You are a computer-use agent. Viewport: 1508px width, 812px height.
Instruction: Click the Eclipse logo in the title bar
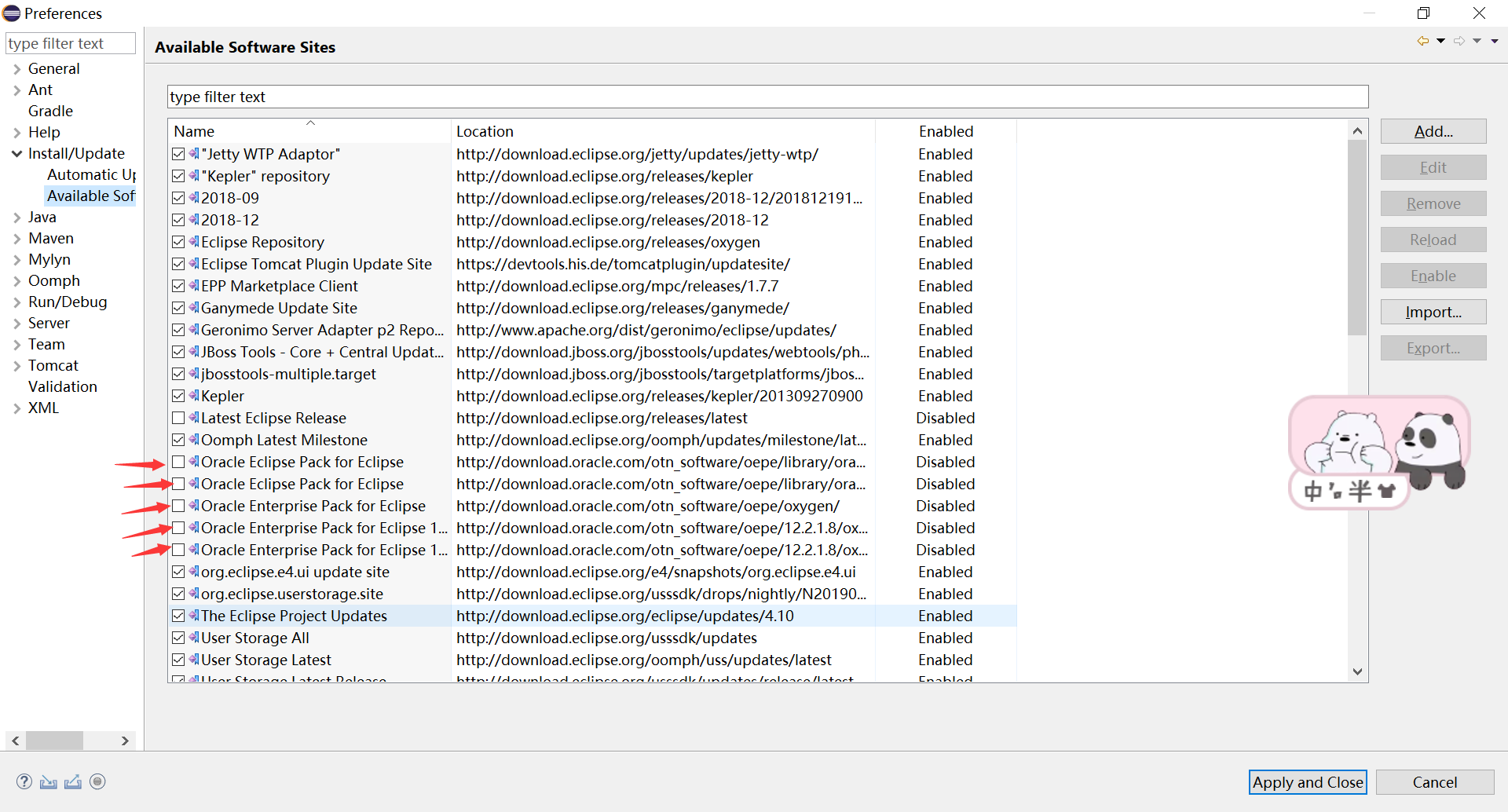point(11,13)
